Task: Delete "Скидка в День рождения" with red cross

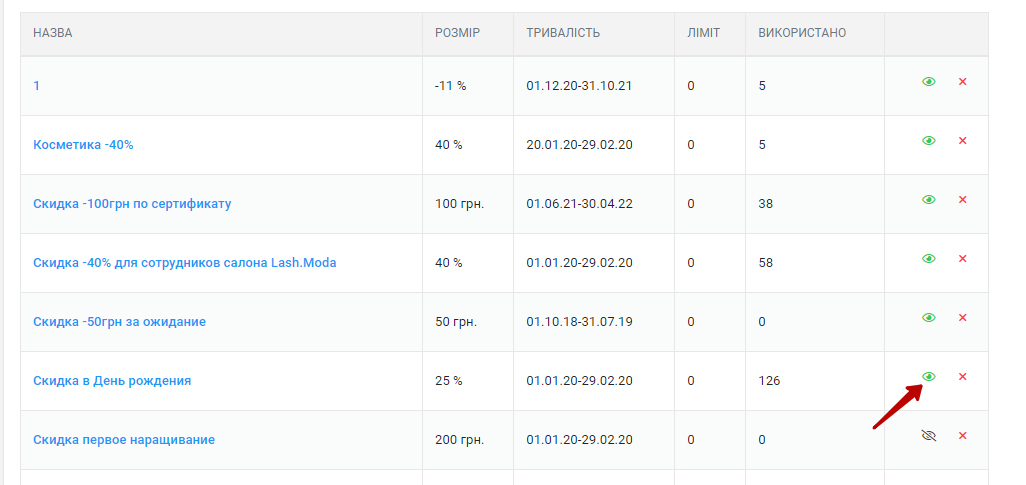Action: click(962, 376)
